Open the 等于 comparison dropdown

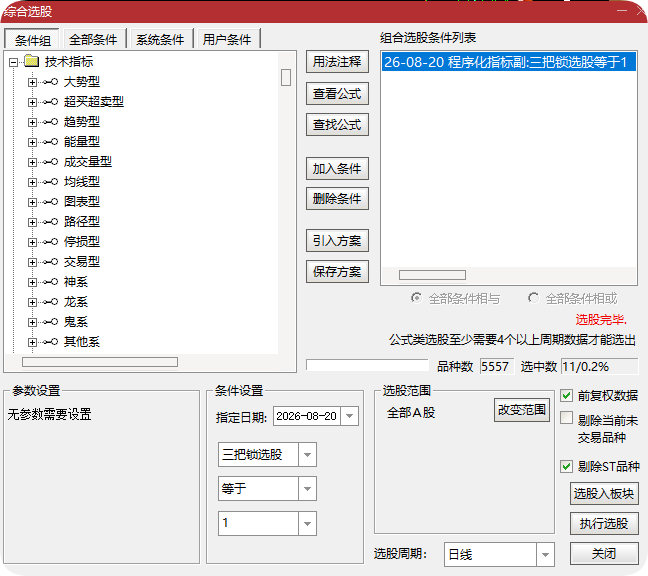pos(307,489)
